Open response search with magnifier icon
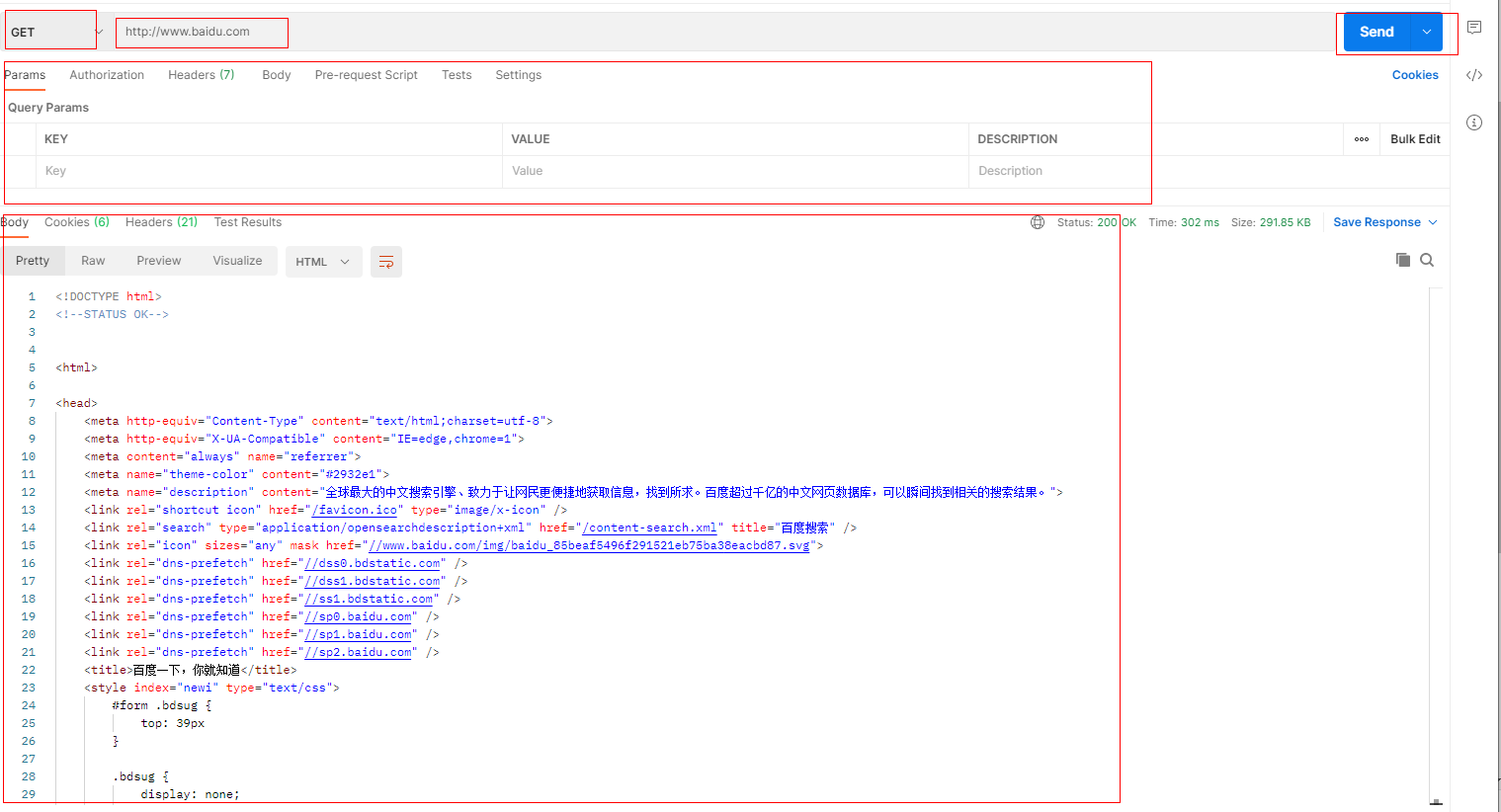Screen dimensions: 1501x812 (1427, 260)
